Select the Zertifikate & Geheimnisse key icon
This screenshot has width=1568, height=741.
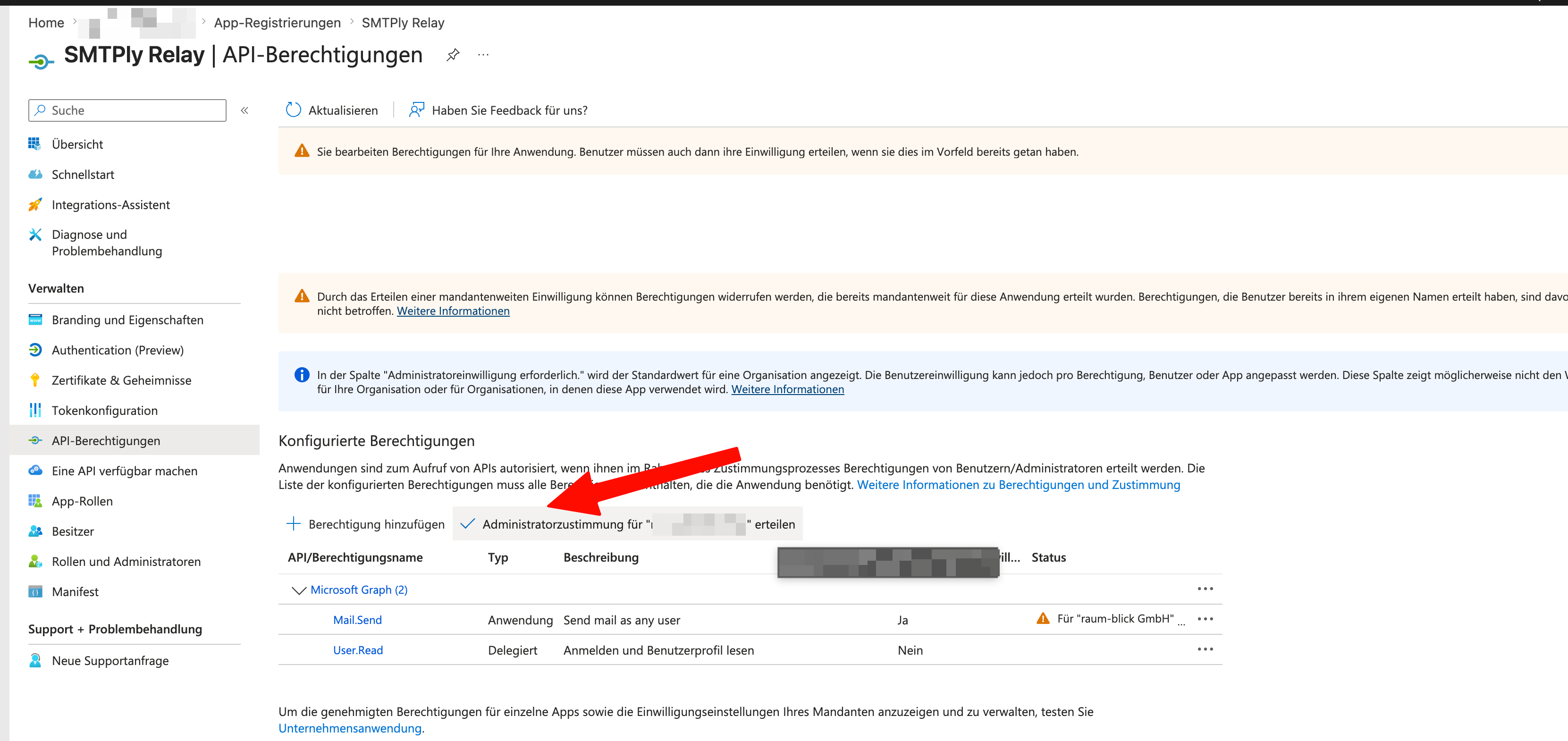pyautogui.click(x=35, y=380)
